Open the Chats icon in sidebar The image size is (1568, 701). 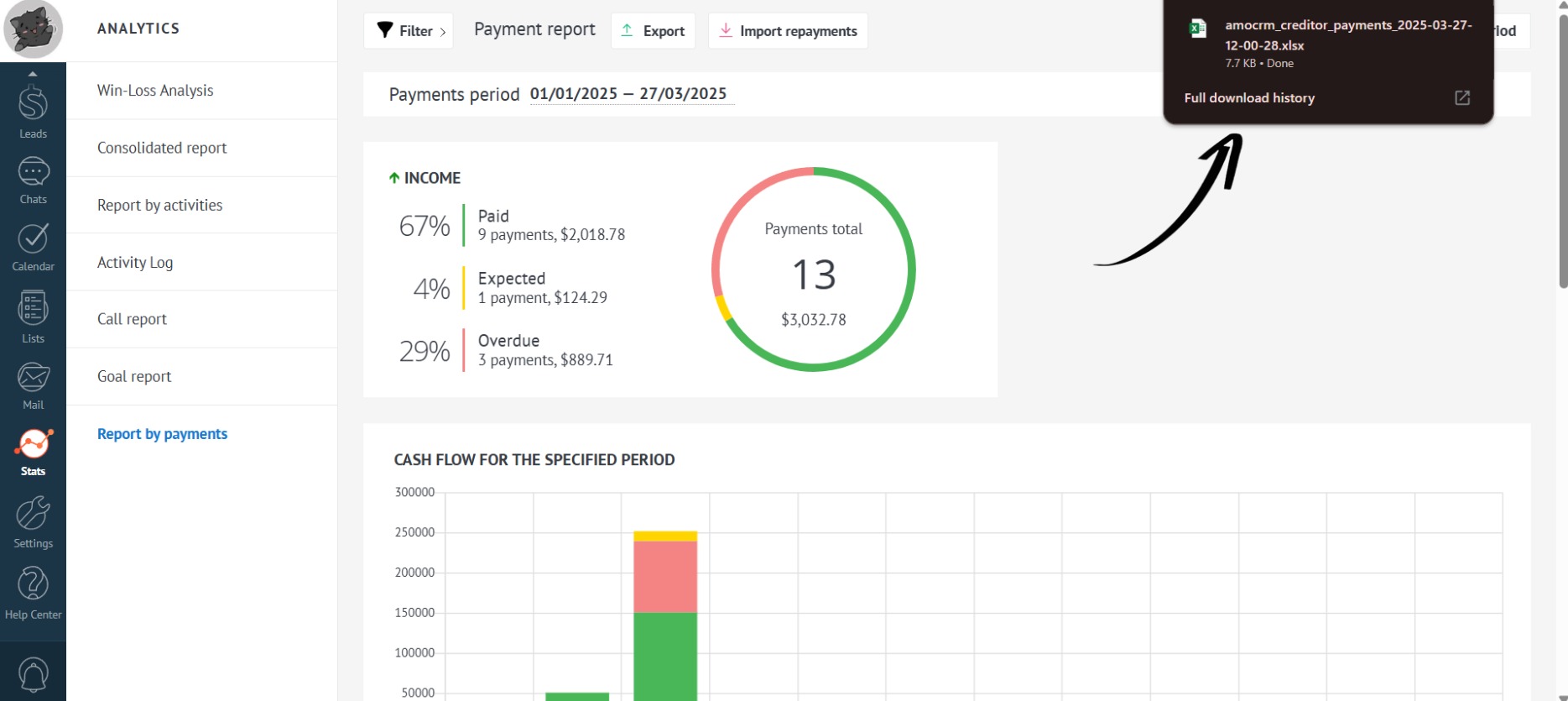point(33,174)
